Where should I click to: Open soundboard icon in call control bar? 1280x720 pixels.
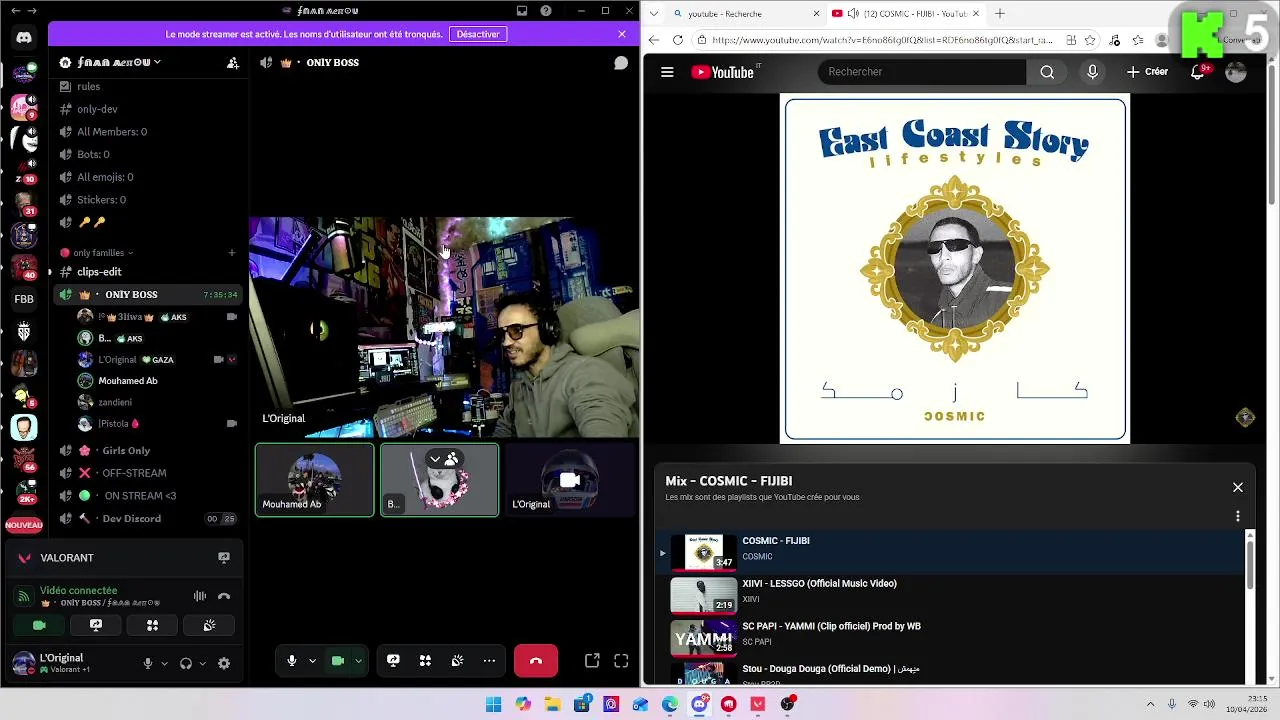point(457,661)
